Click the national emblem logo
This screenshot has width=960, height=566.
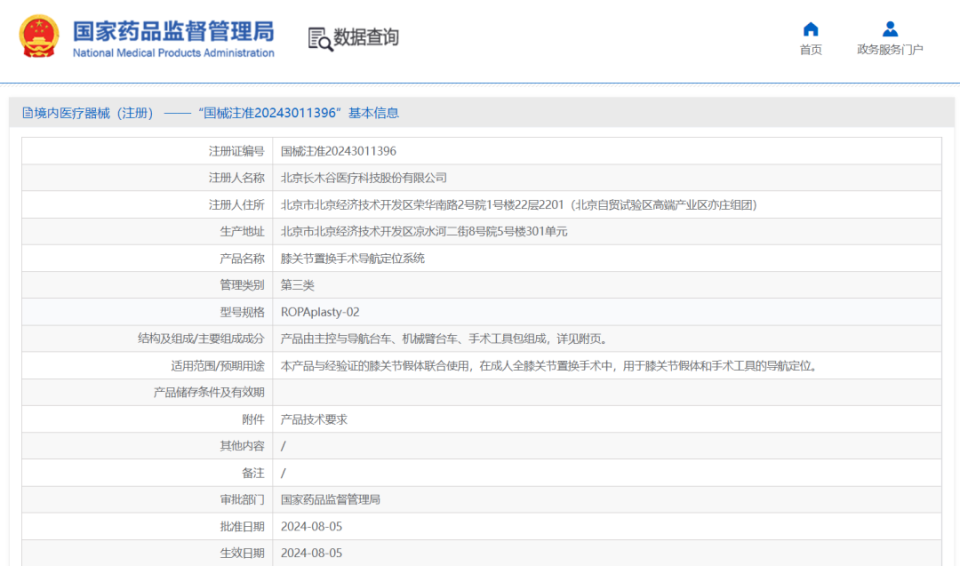(x=39, y=37)
